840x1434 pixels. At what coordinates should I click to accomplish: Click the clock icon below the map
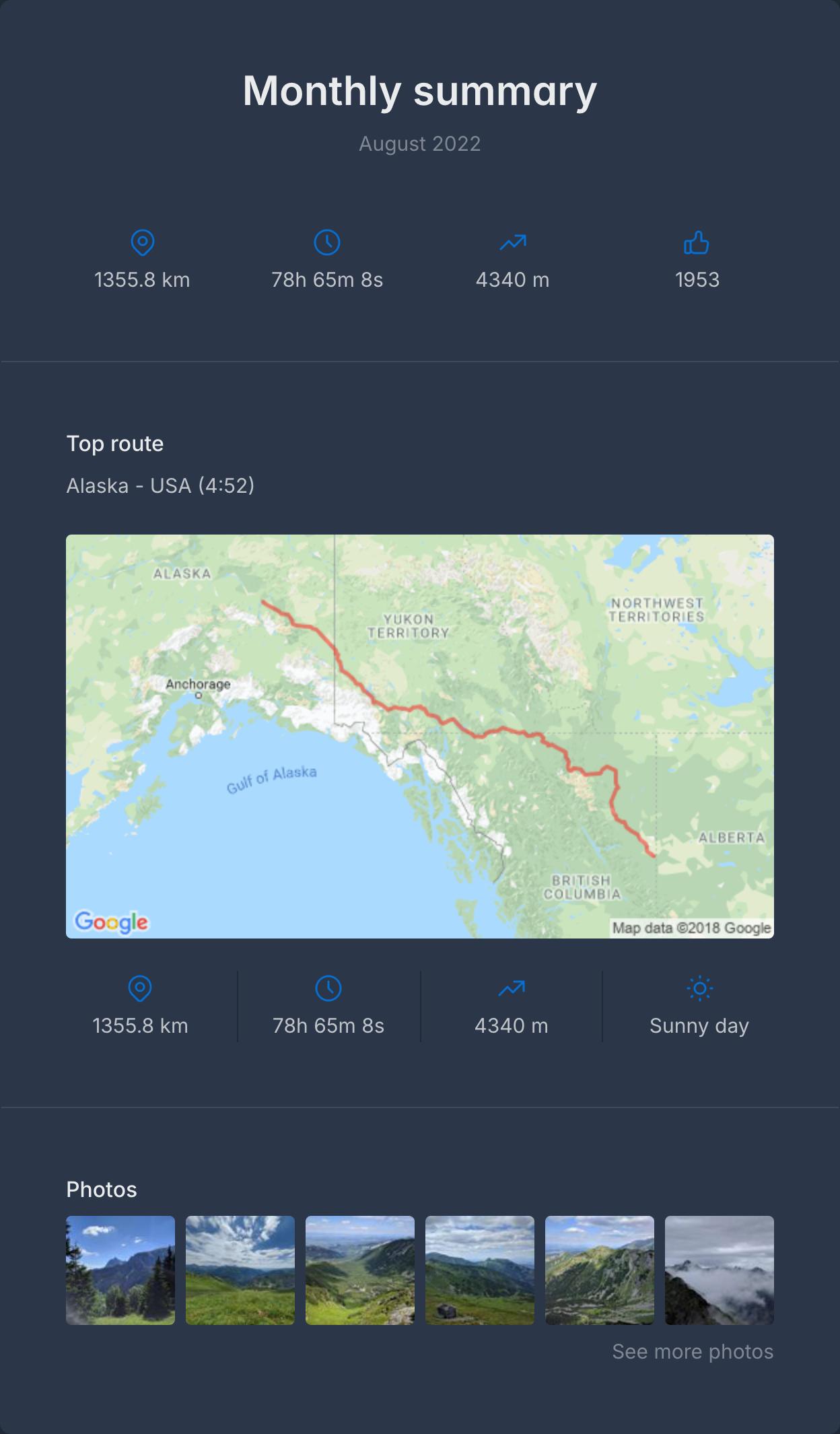(x=328, y=988)
